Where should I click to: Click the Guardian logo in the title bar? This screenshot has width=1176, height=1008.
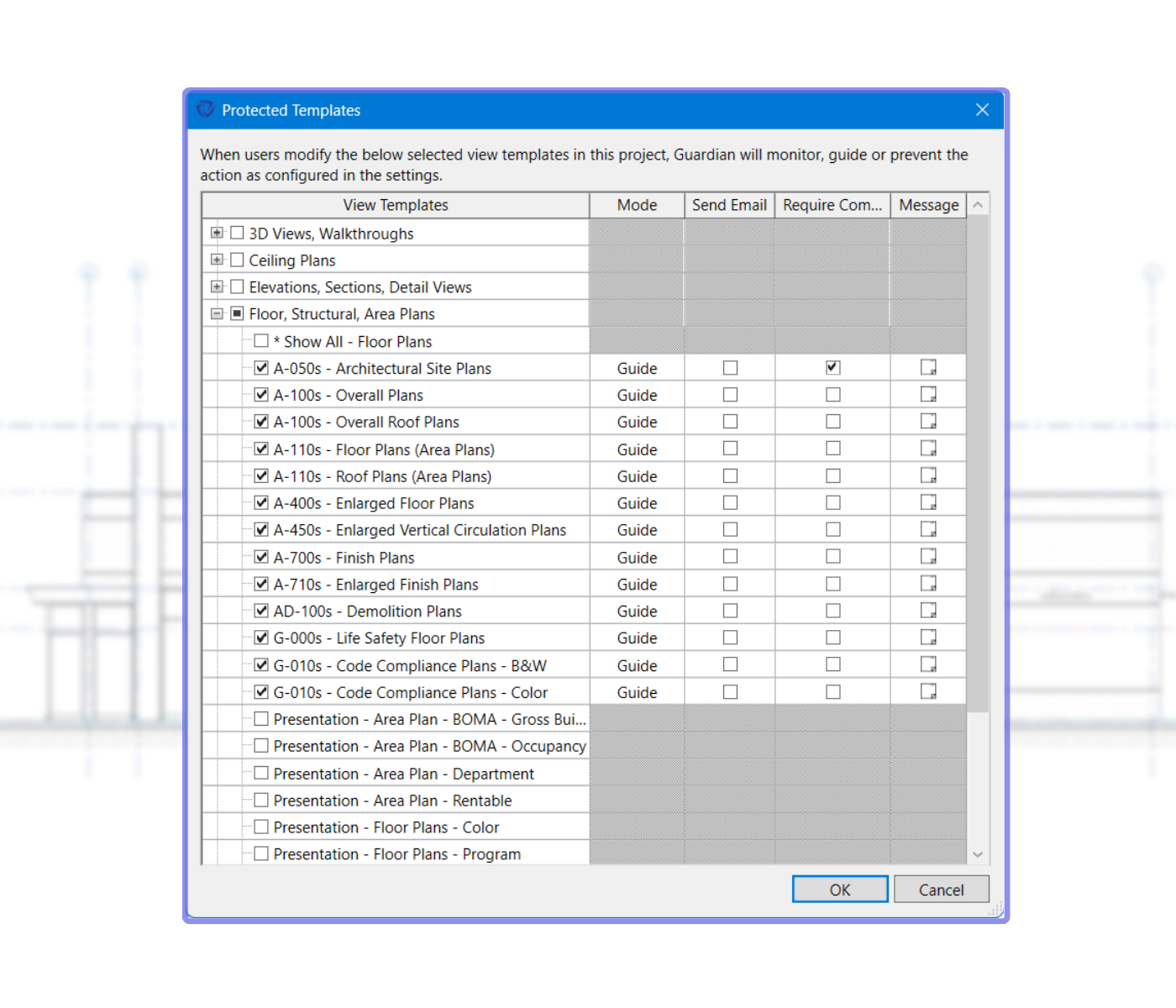tap(204, 109)
